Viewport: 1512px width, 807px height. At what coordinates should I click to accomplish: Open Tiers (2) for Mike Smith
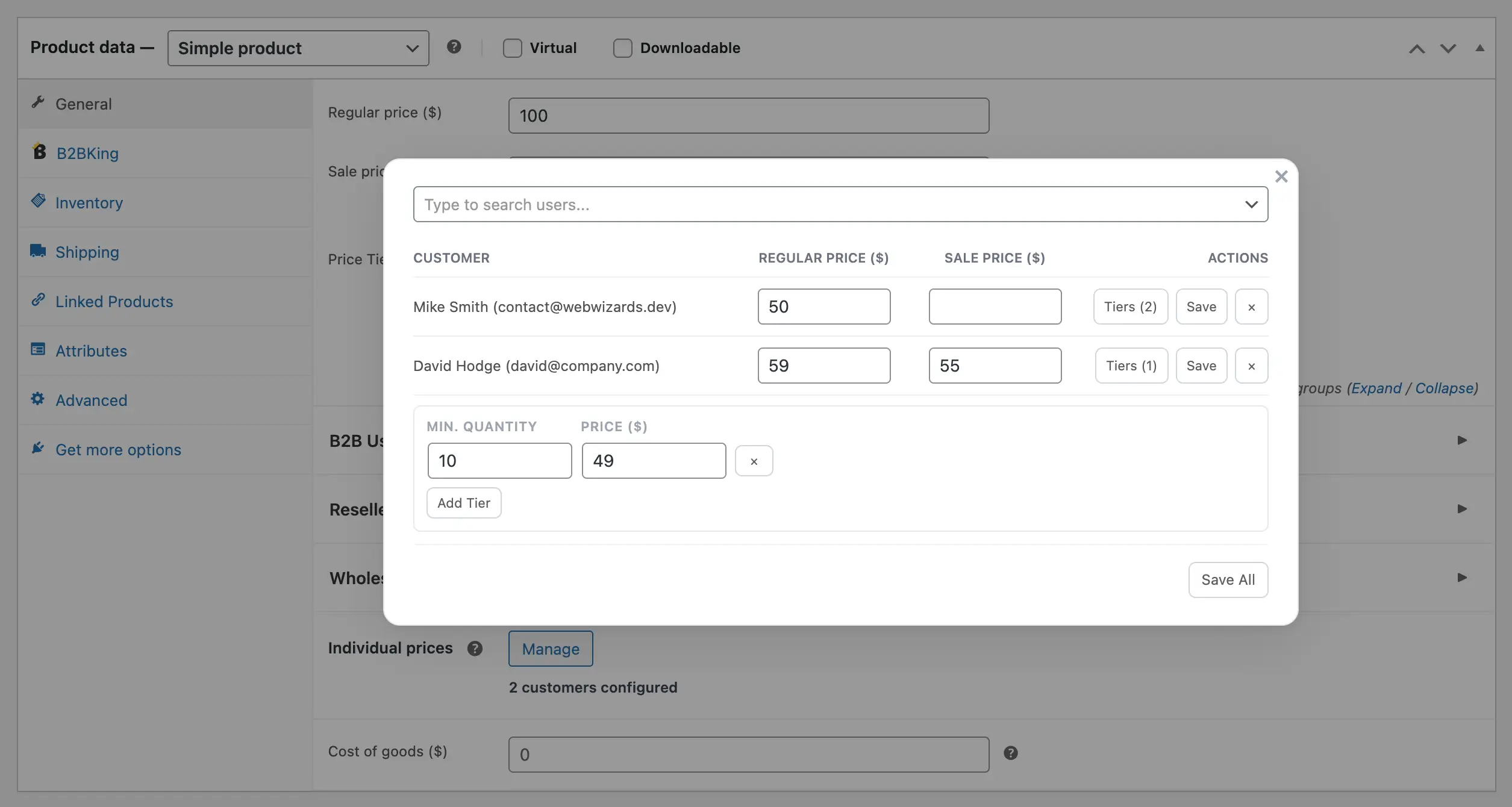[x=1130, y=307]
